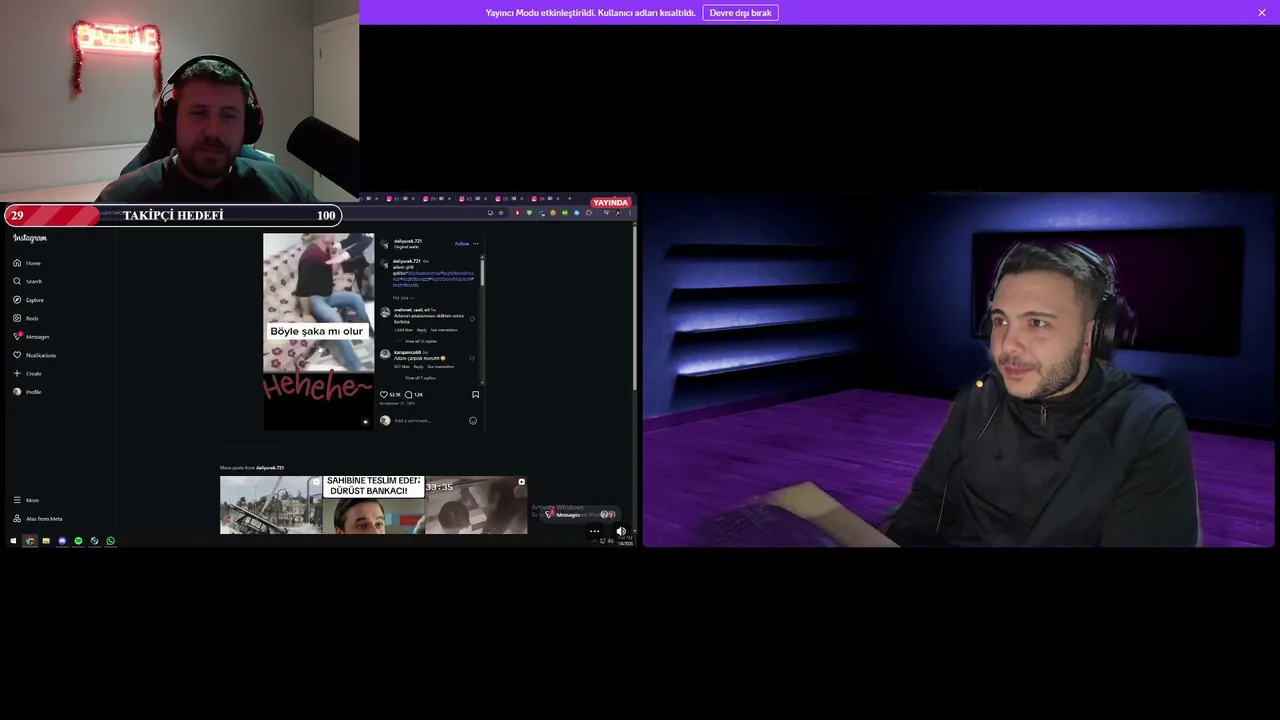Click the stream overlay speaker volume icon
The width and height of the screenshot is (1280, 720).
[621, 531]
